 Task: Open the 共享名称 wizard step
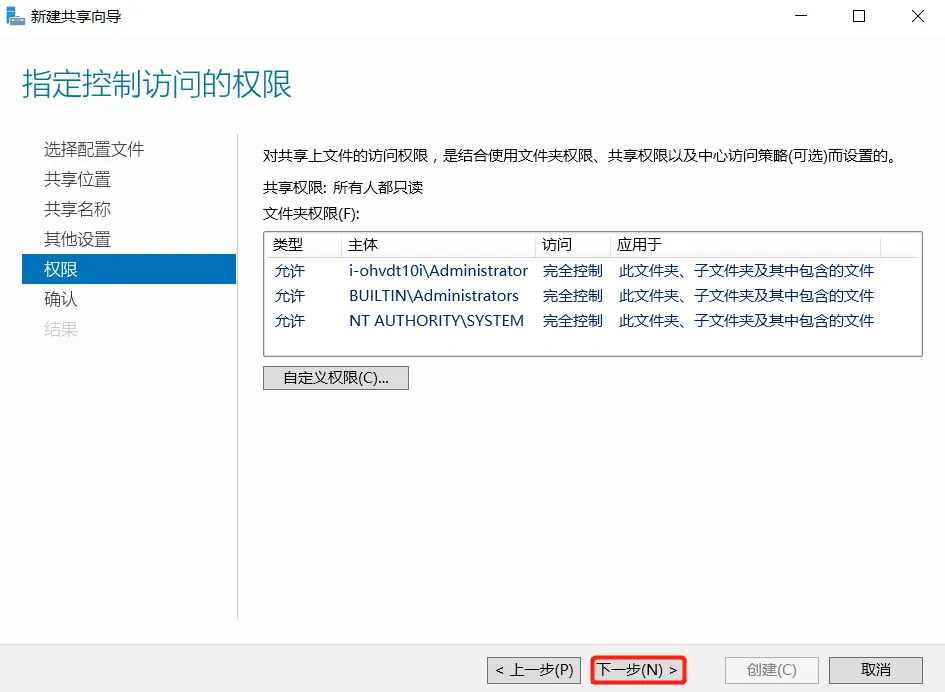click(x=77, y=209)
